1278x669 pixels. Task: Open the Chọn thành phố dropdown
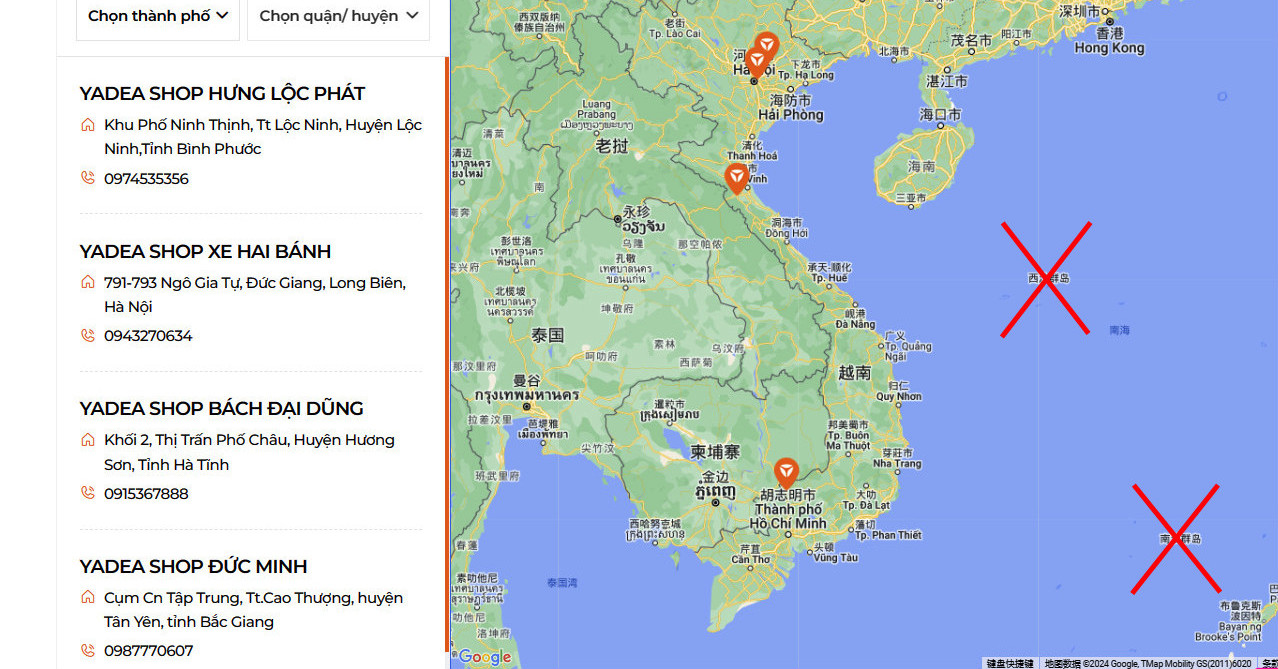click(158, 16)
